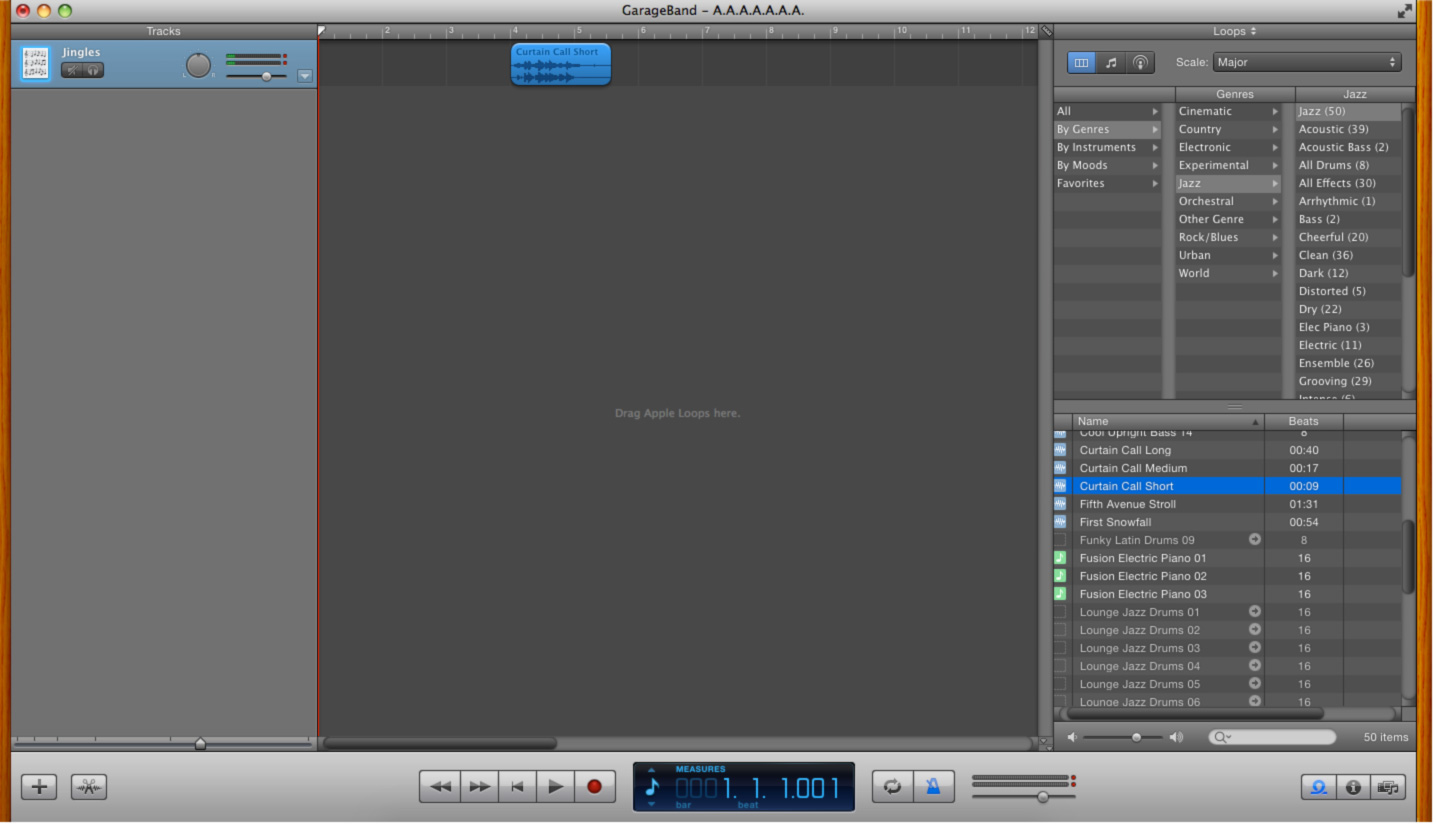Viewport: 1436px width, 826px height.
Task: Open the Loops header popup menu
Action: 1235,32
